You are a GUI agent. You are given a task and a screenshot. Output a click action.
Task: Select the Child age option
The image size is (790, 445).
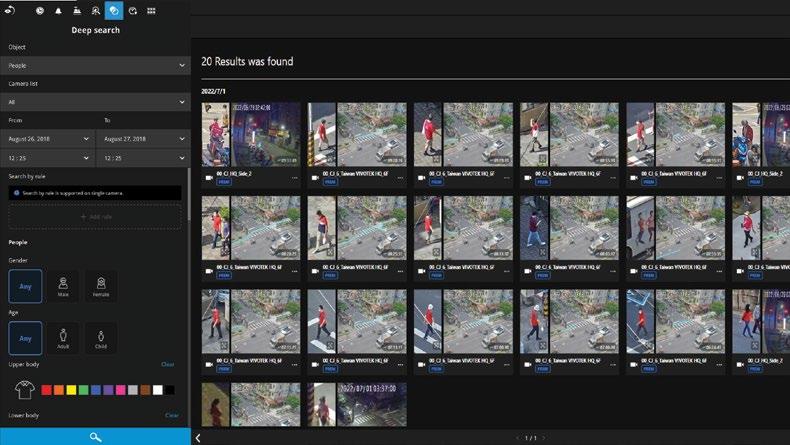101,338
